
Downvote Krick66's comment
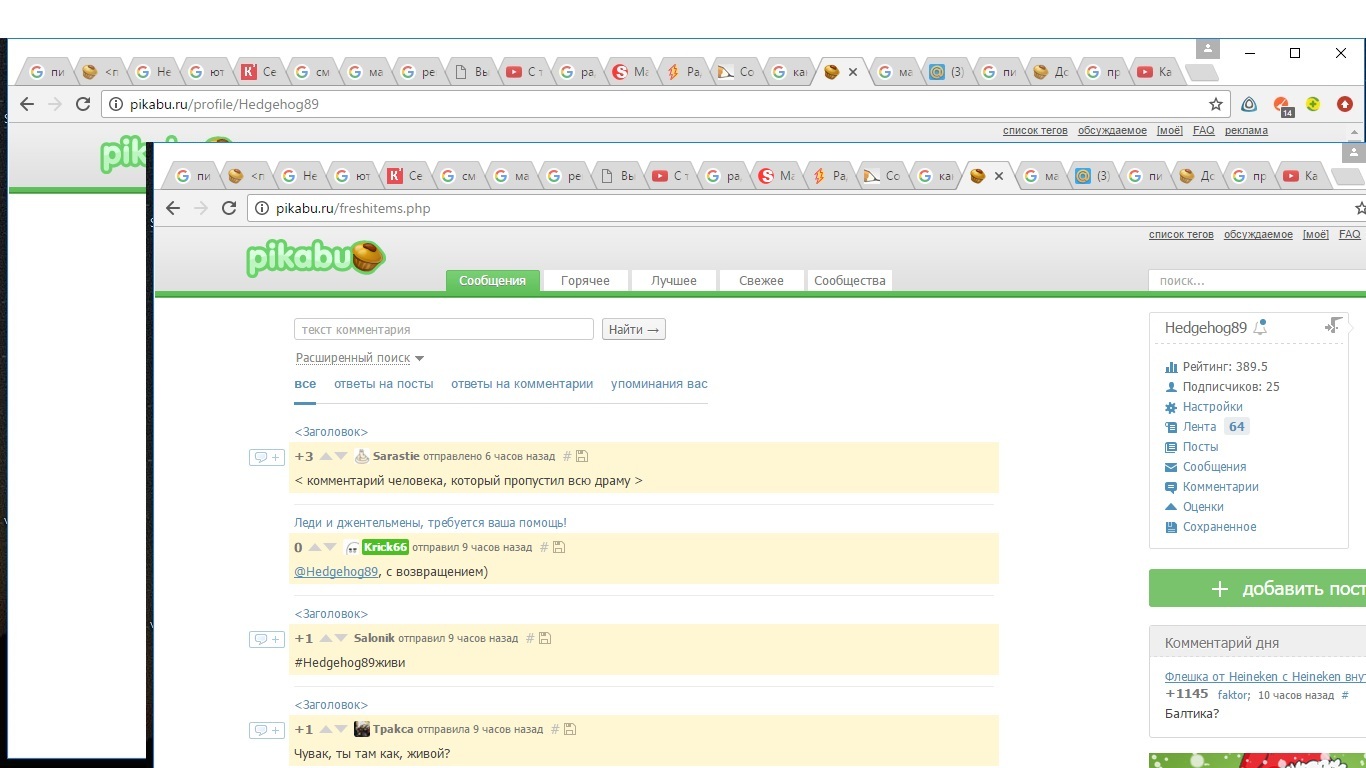click(x=330, y=548)
